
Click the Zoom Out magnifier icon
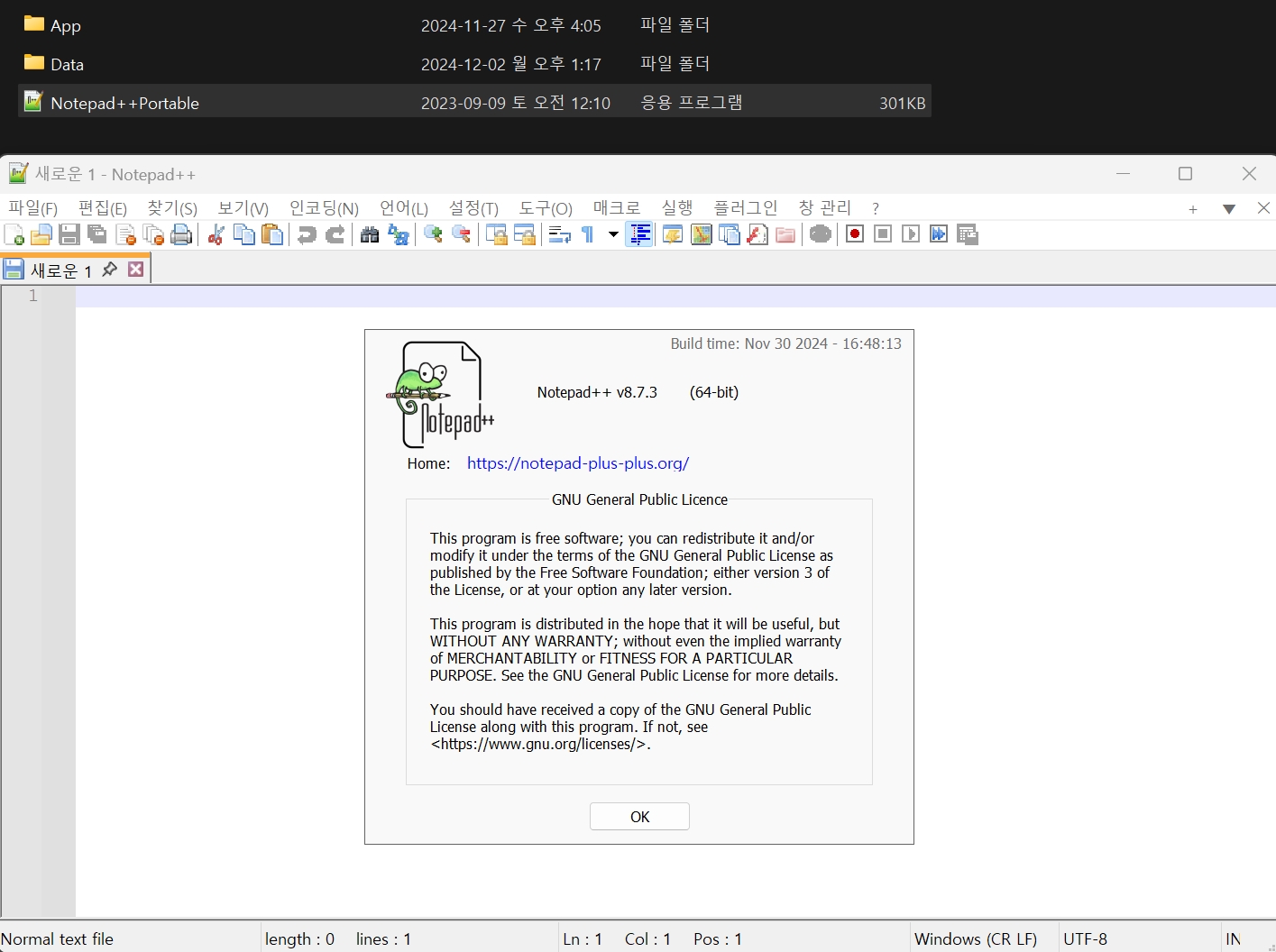click(462, 235)
